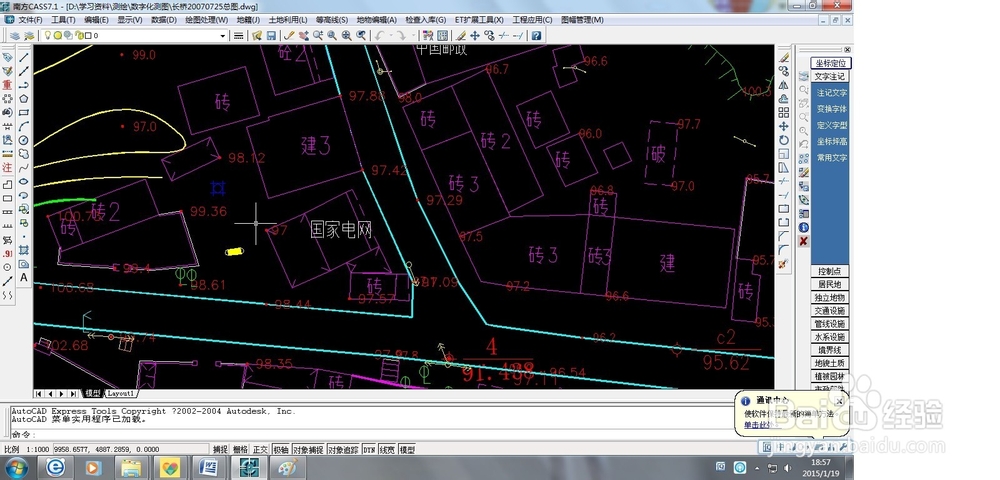Click the blue info icon in side panel
The width and height of the screenshot is (1000, 480).
pos(804,227)
